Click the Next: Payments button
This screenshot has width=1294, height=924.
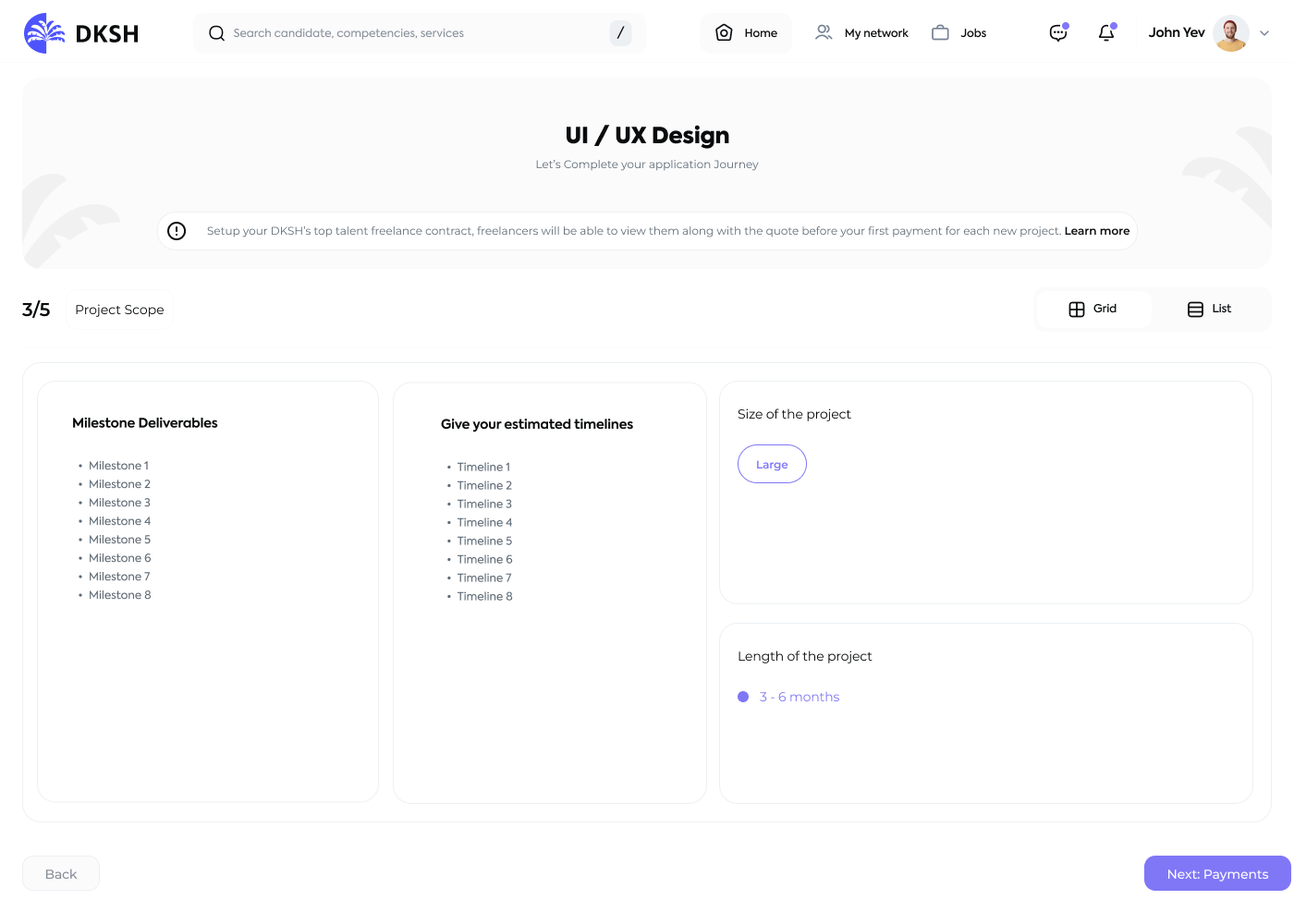tap(1217, 873)
